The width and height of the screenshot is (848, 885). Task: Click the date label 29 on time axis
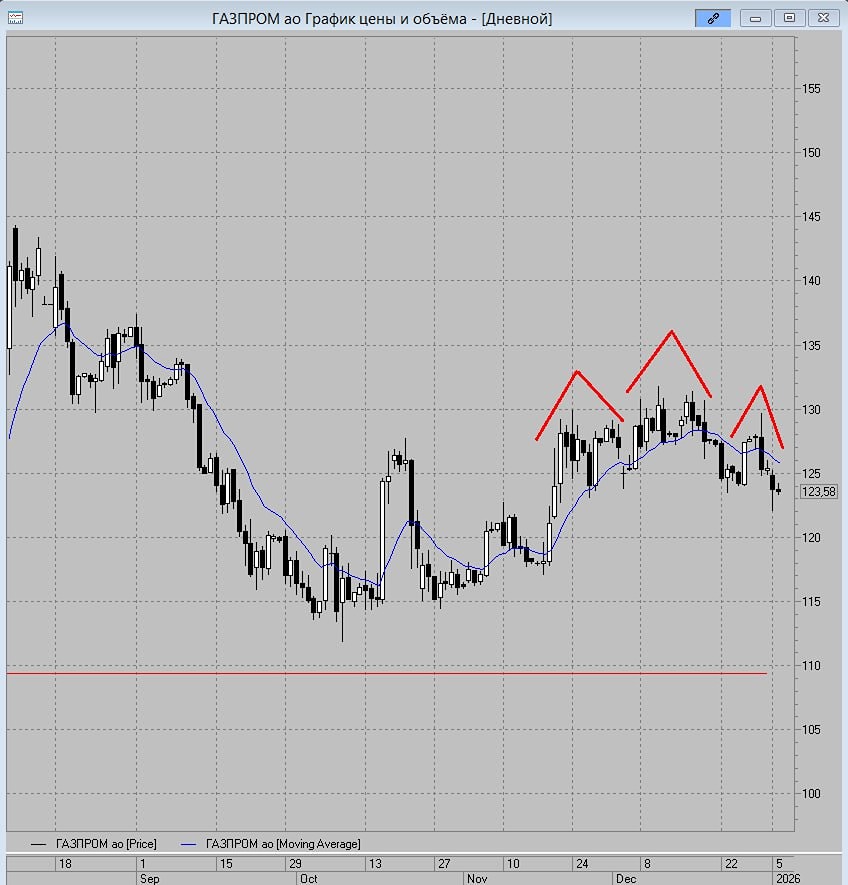pos(295,864)
